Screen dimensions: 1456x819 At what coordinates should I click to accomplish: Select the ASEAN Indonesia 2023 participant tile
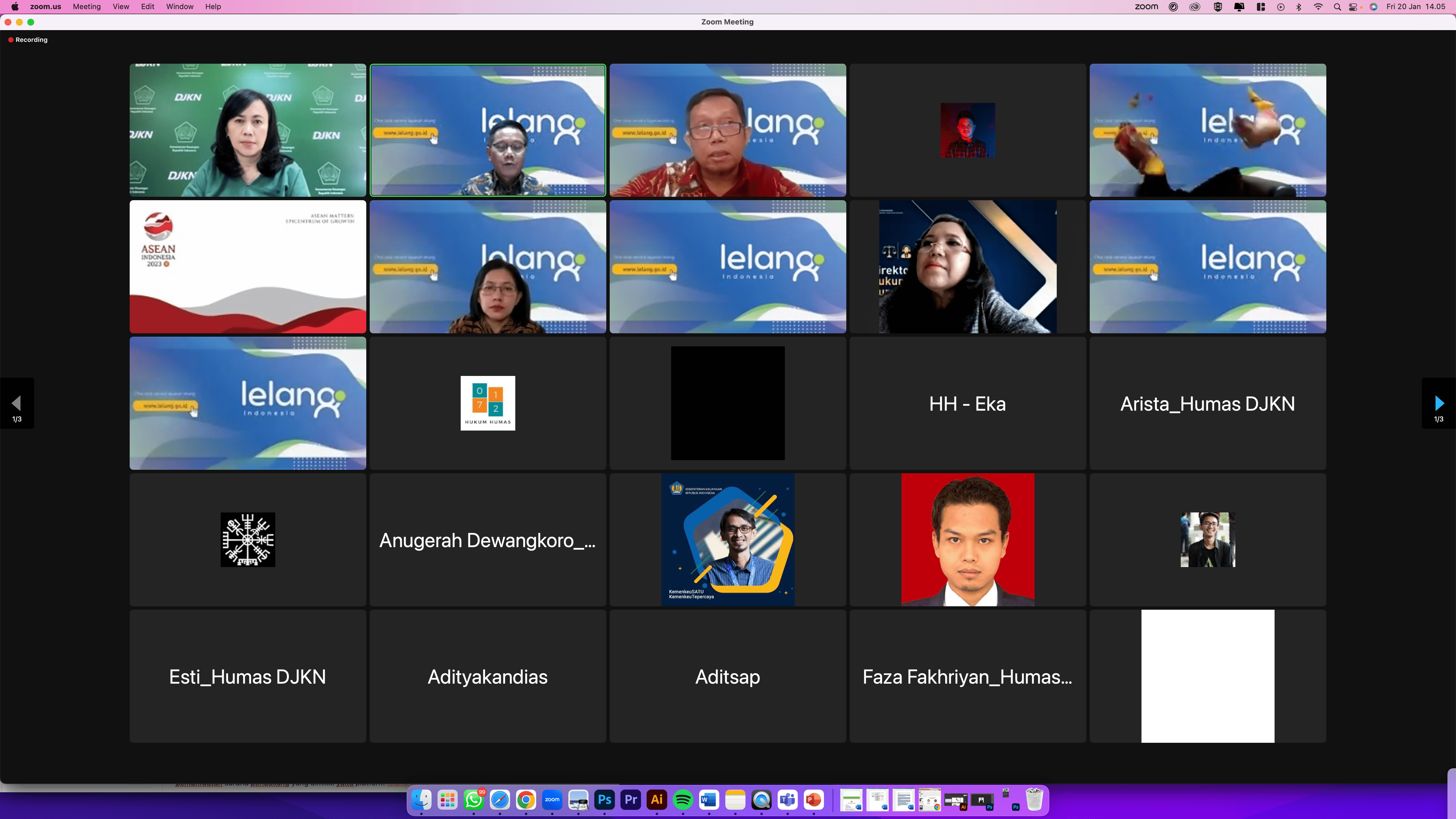point(248,267)
